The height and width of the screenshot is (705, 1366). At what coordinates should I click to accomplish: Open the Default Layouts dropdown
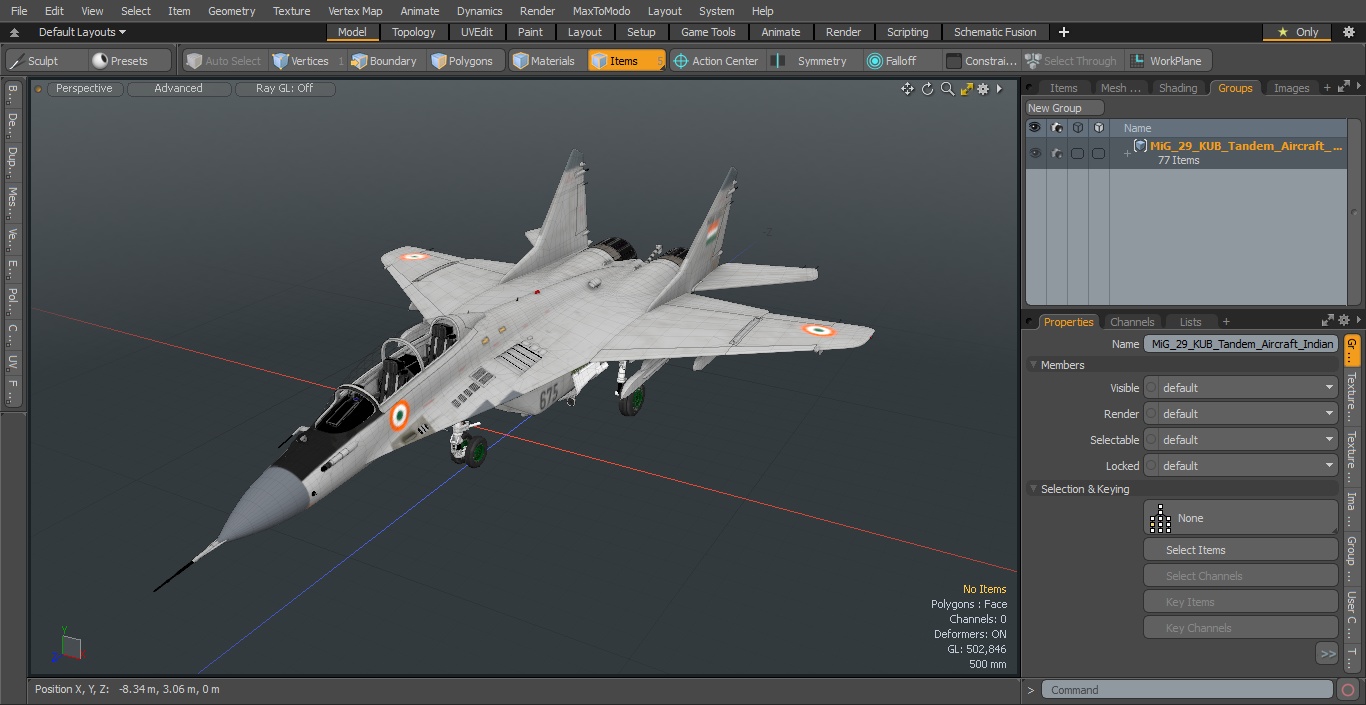pyautogui.click(x=82, y=32)
